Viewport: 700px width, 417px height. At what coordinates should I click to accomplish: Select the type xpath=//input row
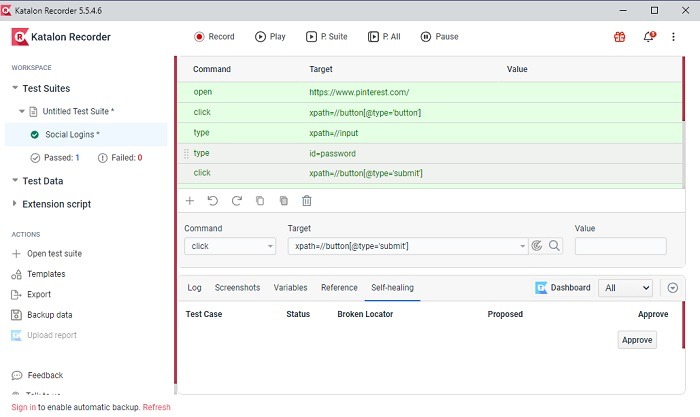[429, 133]
